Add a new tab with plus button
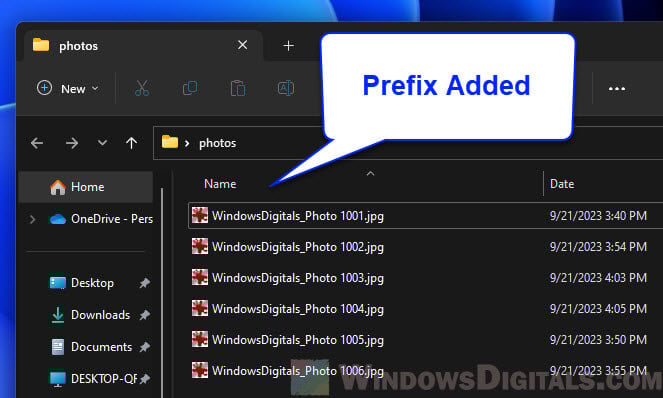This screenshot has width=663, height=398. pos(288,45)
